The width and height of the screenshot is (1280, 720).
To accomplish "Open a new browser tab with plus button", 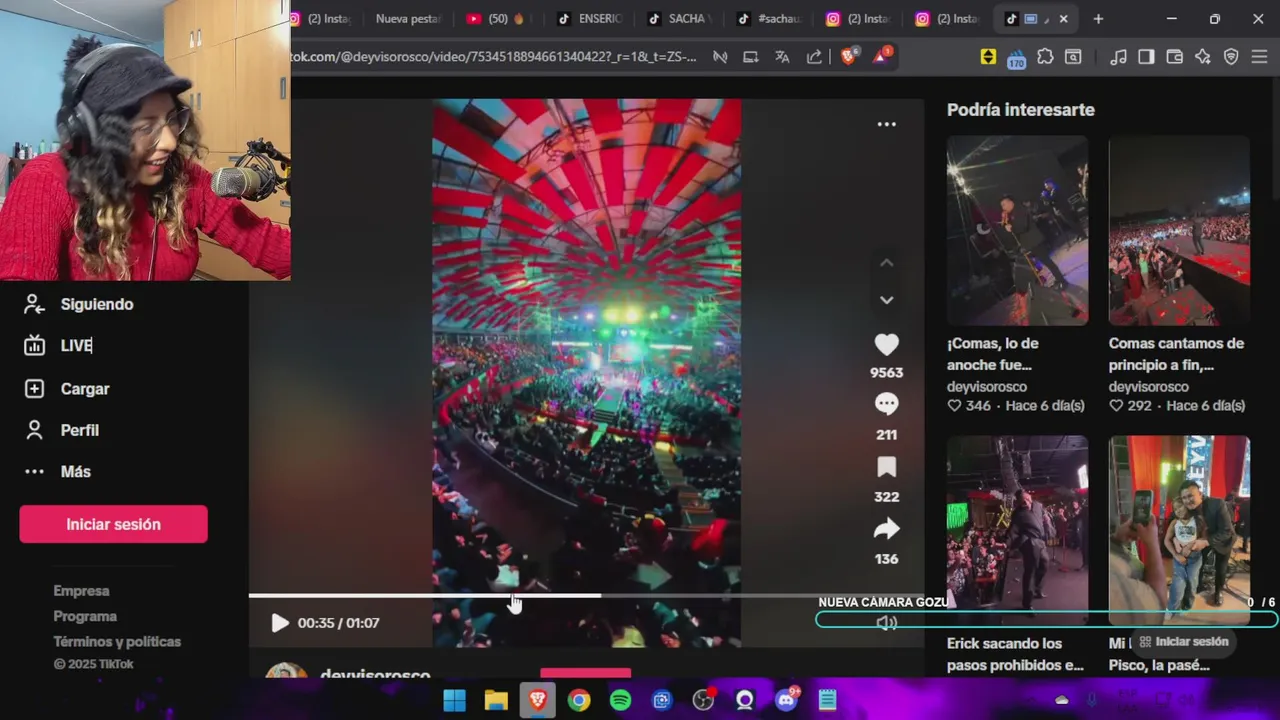I will (x=1098, y=19).
